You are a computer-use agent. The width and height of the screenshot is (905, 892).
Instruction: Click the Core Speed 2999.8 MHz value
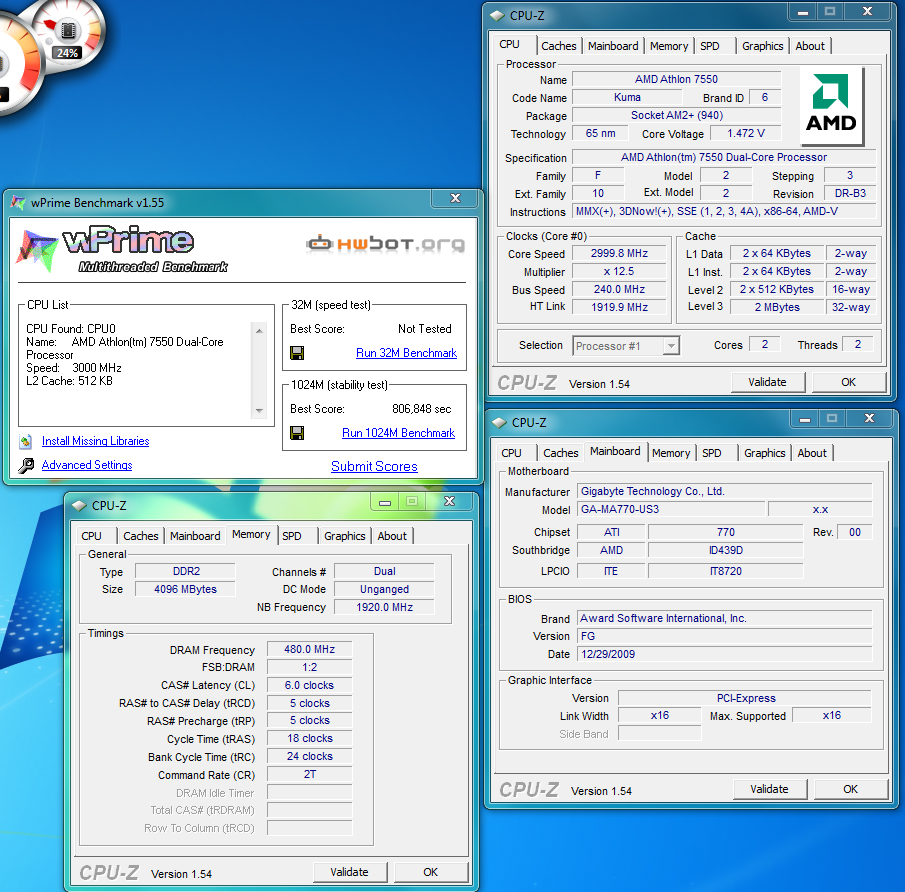pos(619,253)
